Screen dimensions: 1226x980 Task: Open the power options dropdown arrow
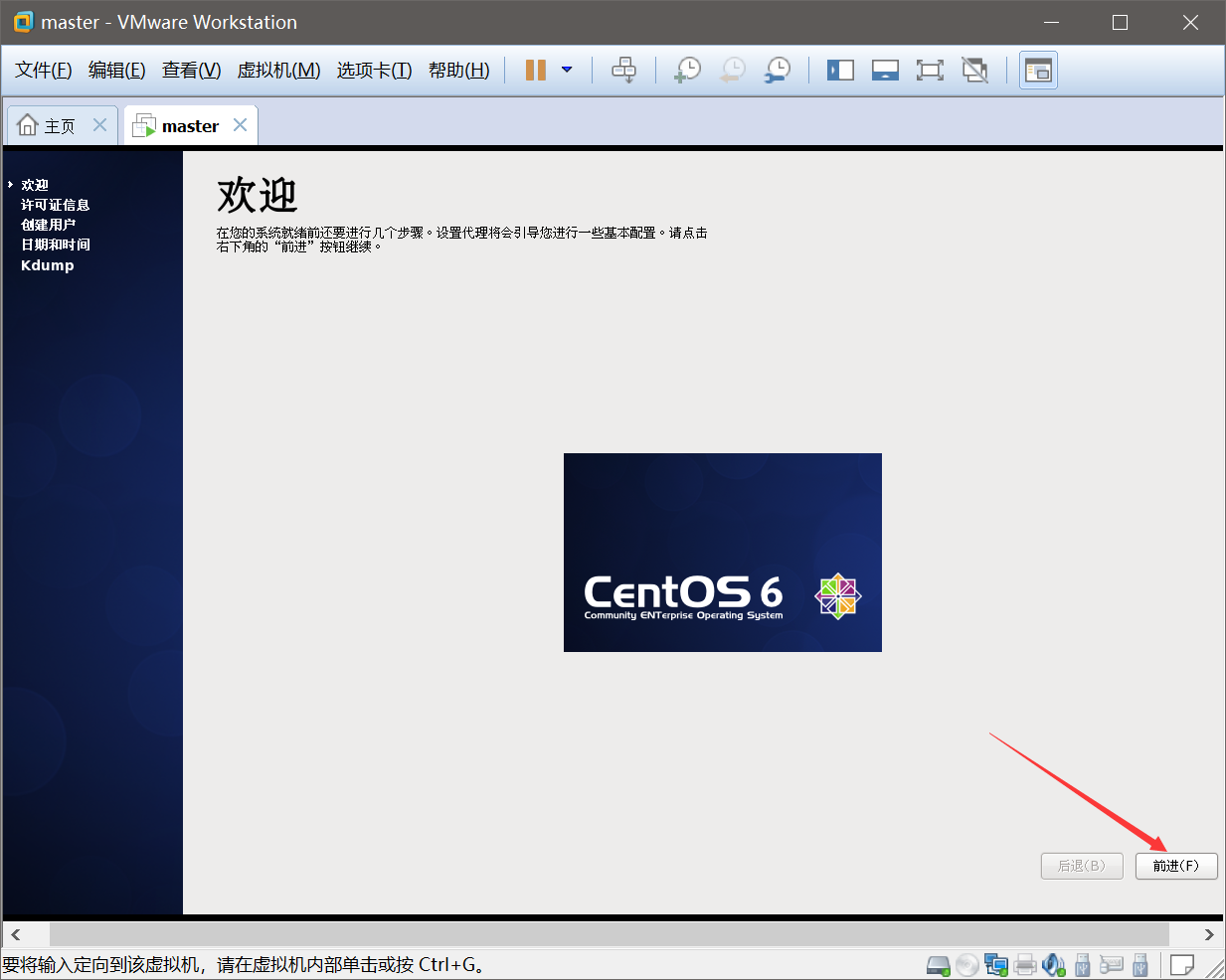click(567, 70)
